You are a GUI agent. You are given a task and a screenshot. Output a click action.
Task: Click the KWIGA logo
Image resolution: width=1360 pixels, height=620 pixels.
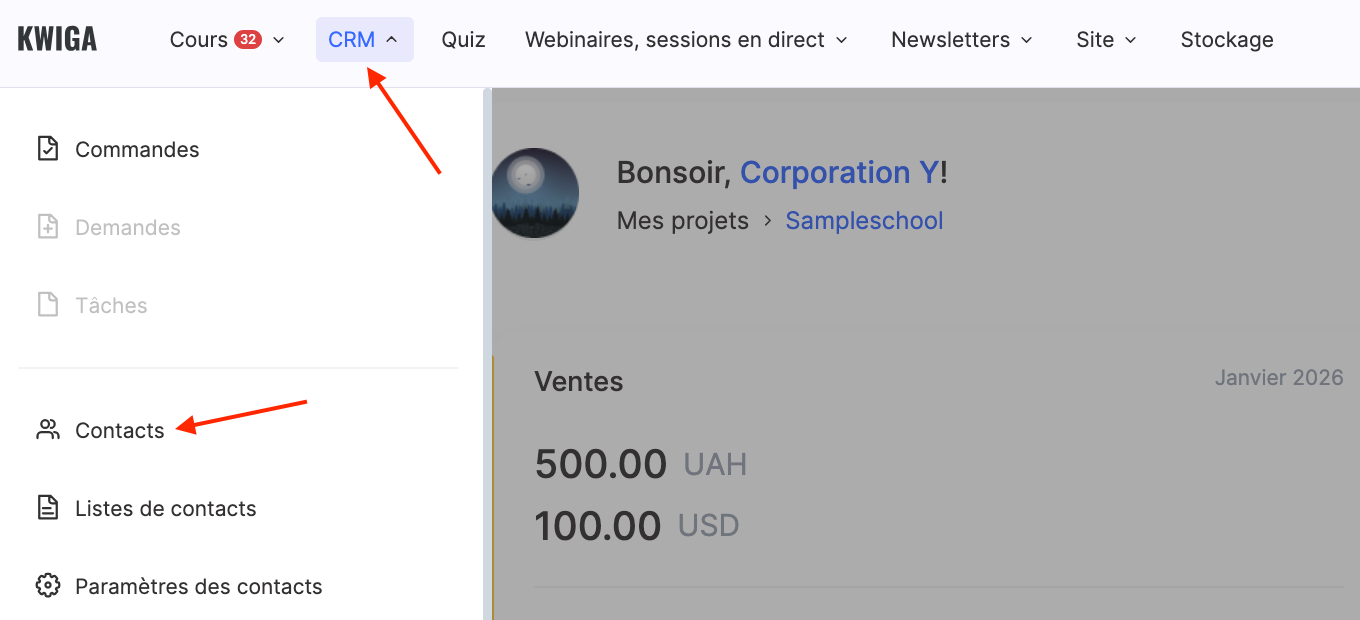pyautogui.click(x=57, y=40)
